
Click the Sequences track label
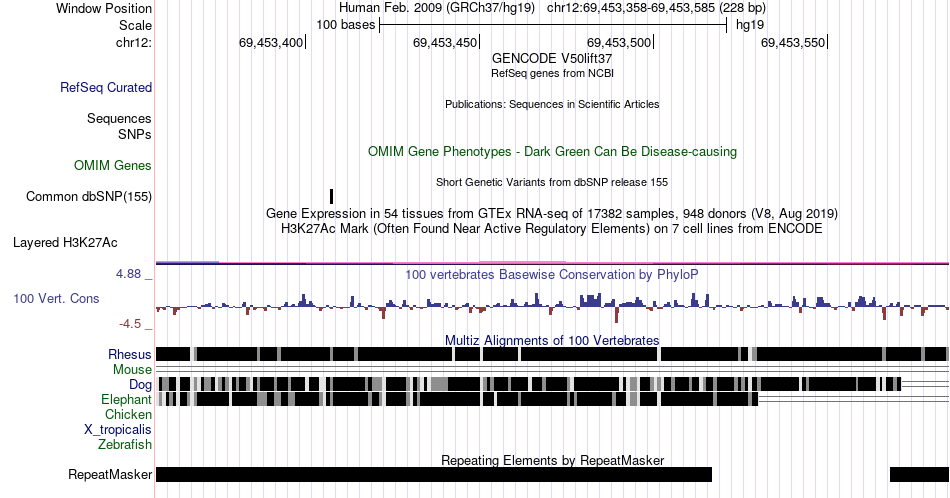(x=119, y=118)
